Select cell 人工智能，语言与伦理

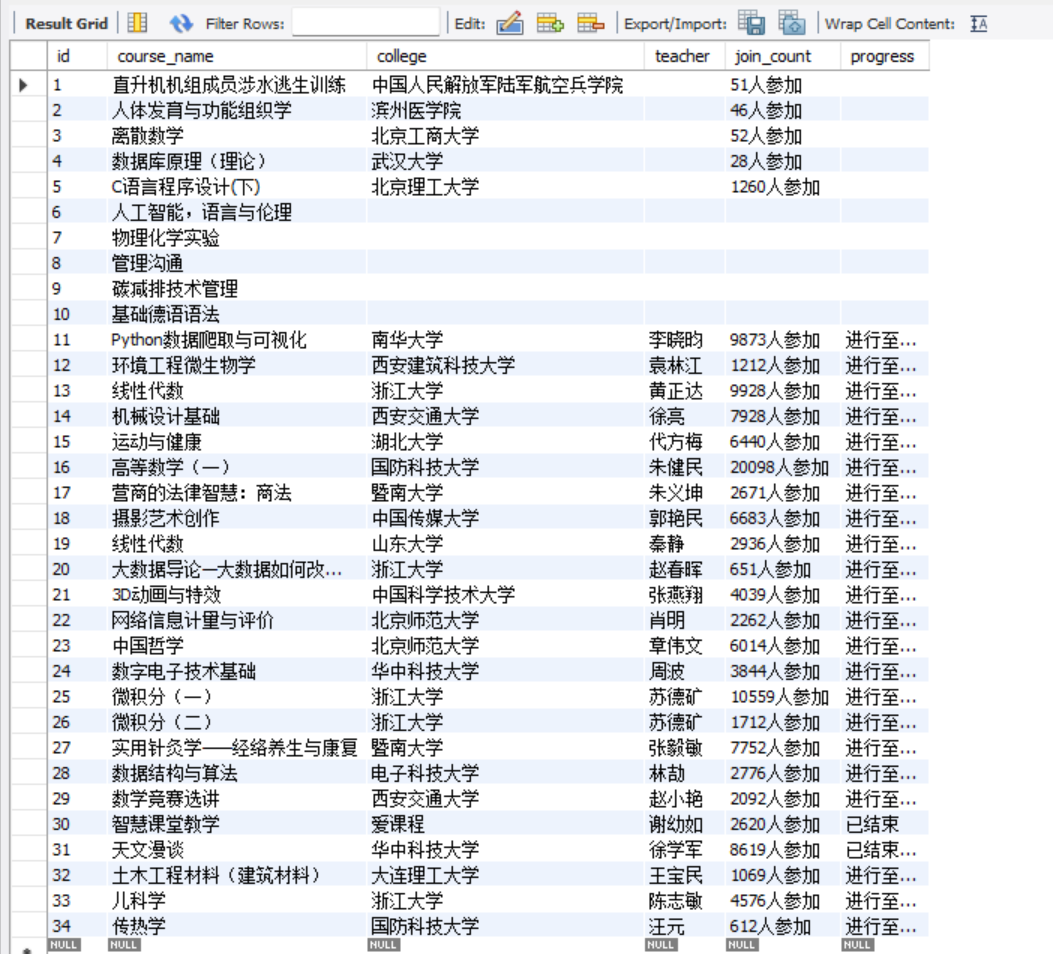[237, 212]
